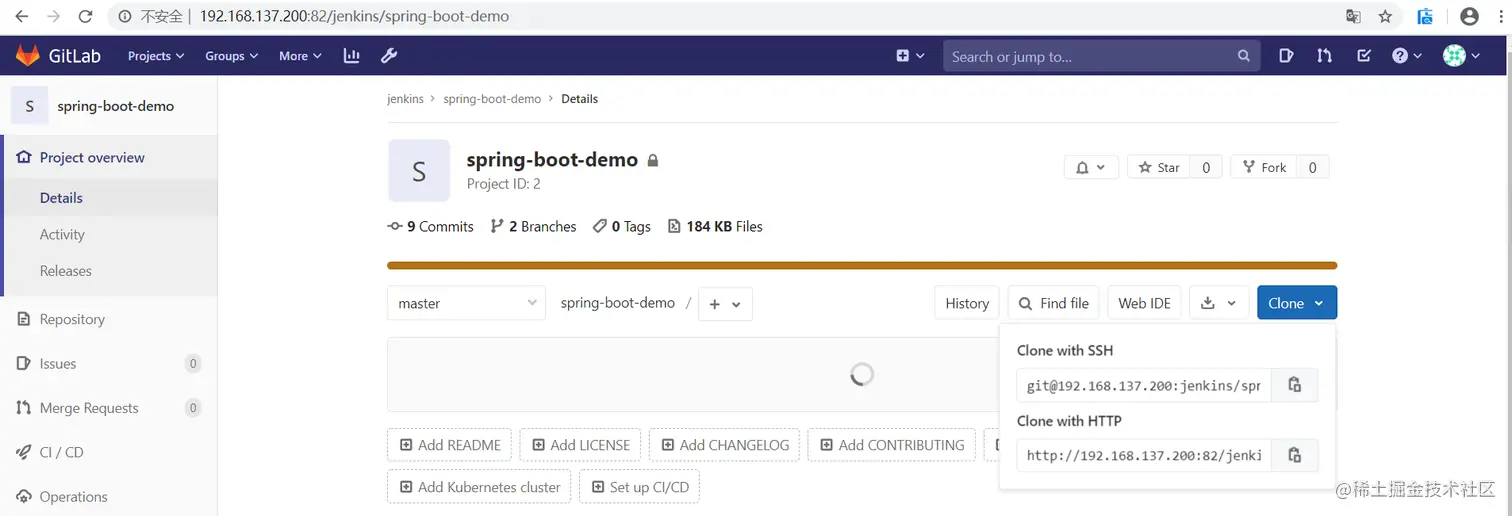Screen dimensions: 1512x516
Task: Click the HTTP clone URL field
Action: tap(1144, 455)
